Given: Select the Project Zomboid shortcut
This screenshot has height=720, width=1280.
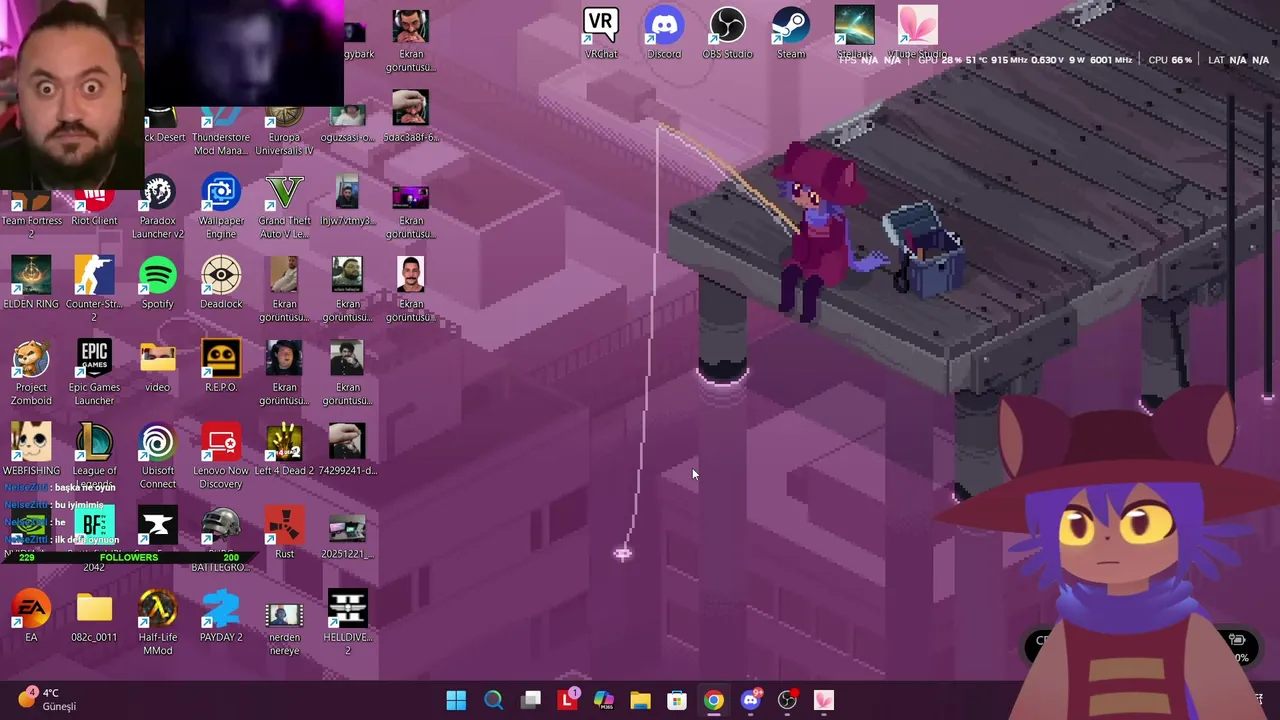Looking at the screenshot, I should point(31,373).
